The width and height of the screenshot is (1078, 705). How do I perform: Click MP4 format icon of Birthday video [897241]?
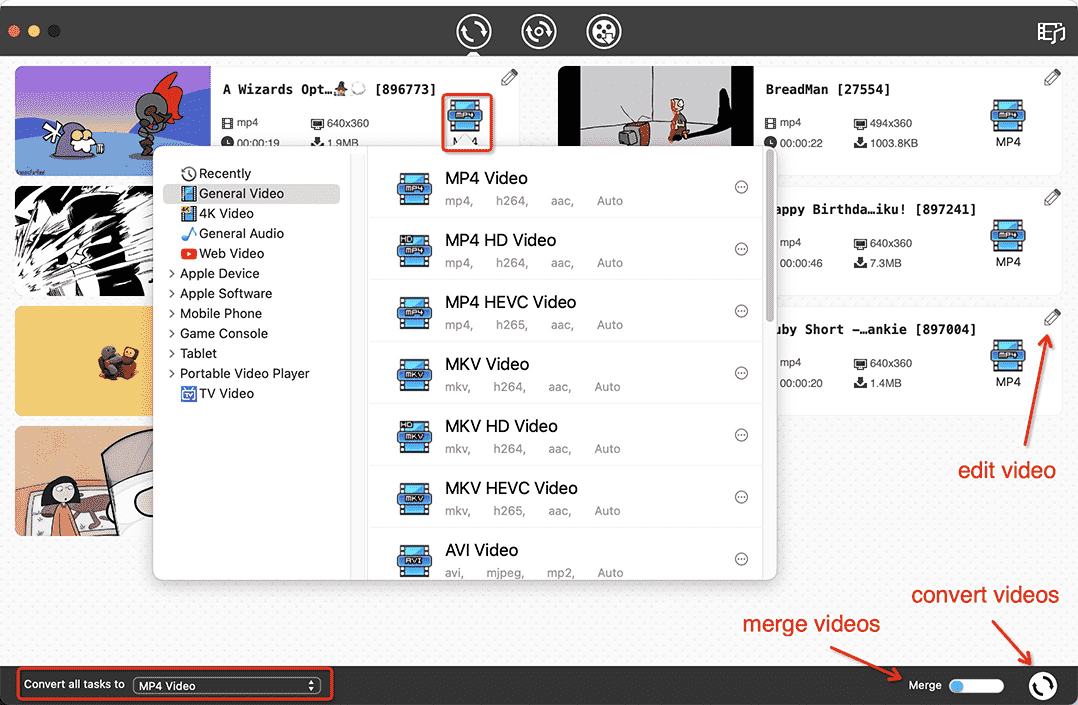[x=1008, y=235]
